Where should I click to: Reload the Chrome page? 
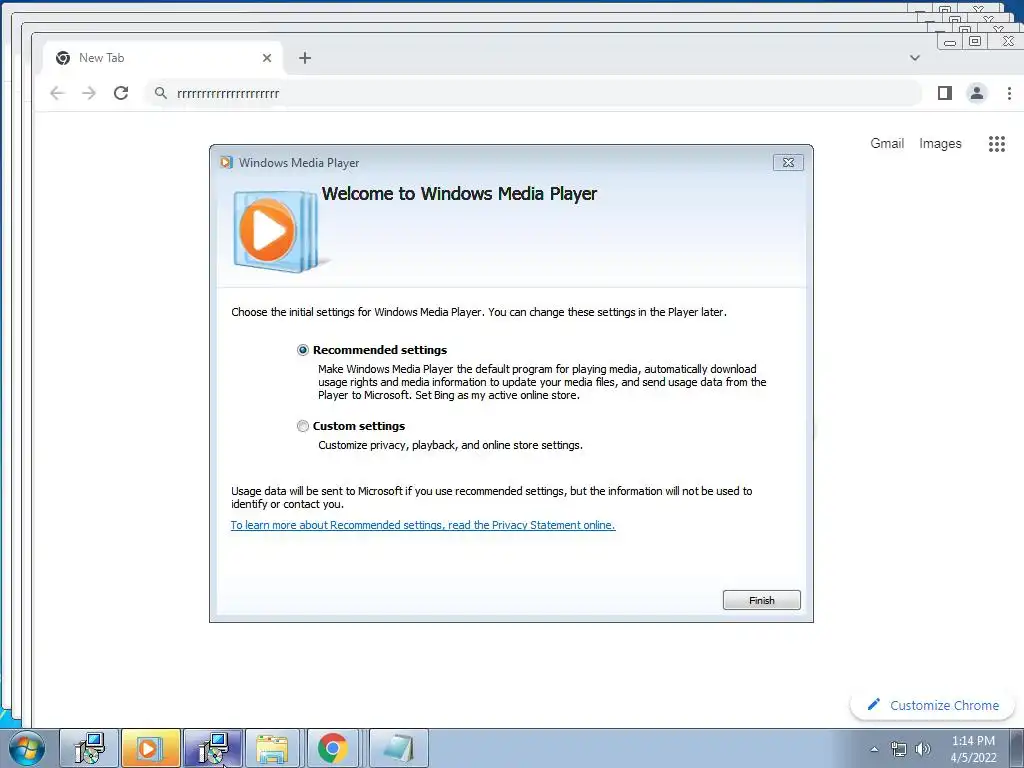tap(121, 93)
